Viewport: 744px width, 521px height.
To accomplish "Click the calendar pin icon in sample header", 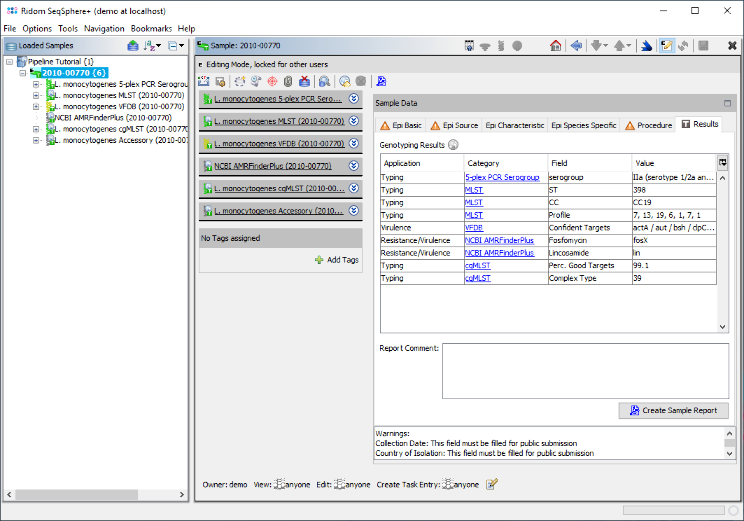I will tap(469, 46).
